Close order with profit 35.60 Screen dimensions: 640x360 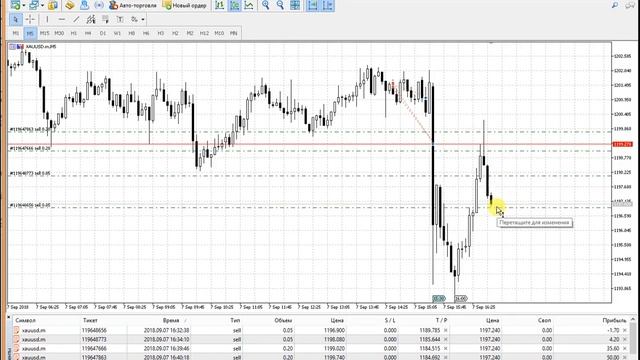click(625, 349)
